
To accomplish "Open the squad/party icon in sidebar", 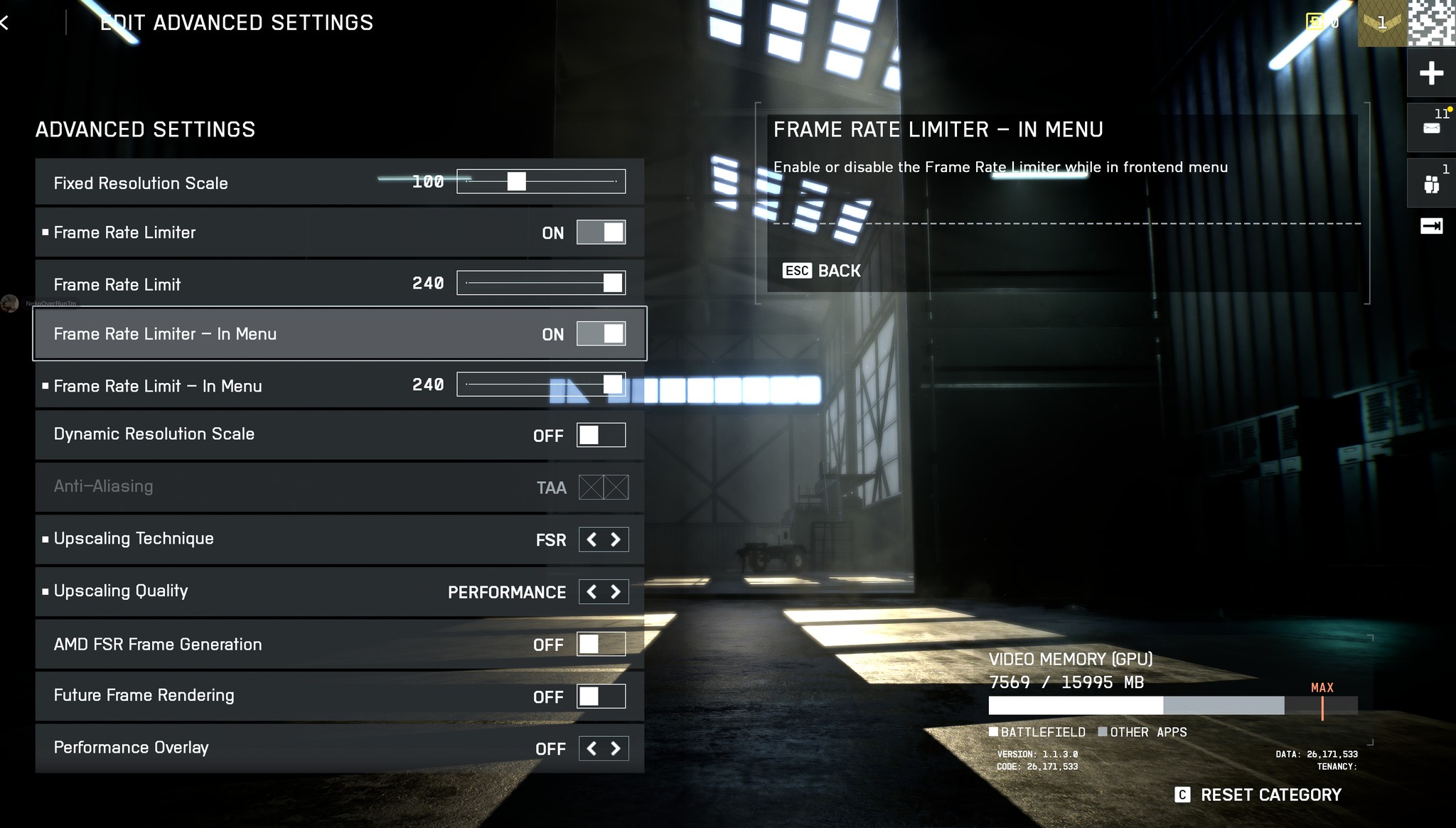I will click(1431, 183).
